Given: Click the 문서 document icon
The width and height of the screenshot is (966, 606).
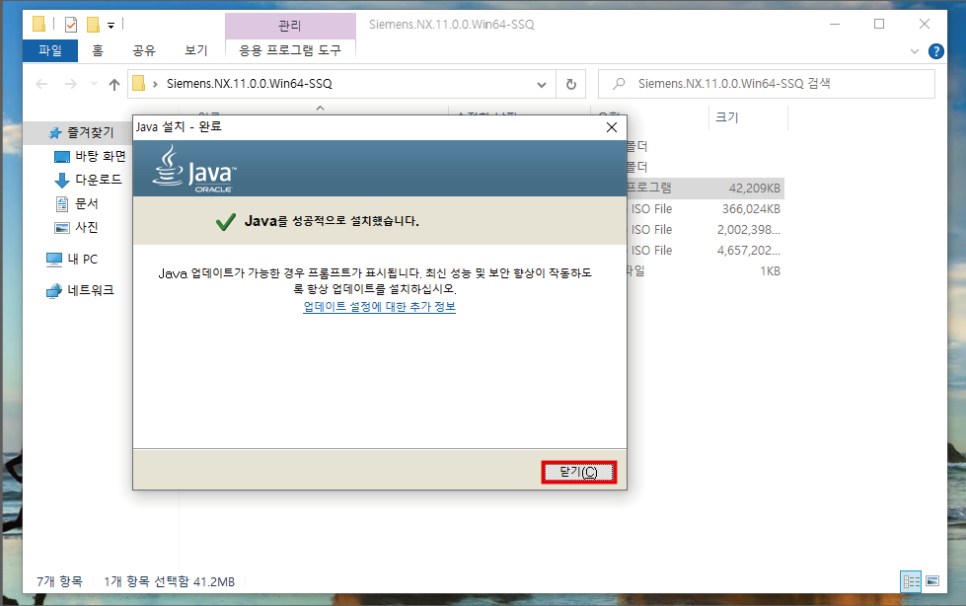Looking at the screenshot, I should [62, 204].
